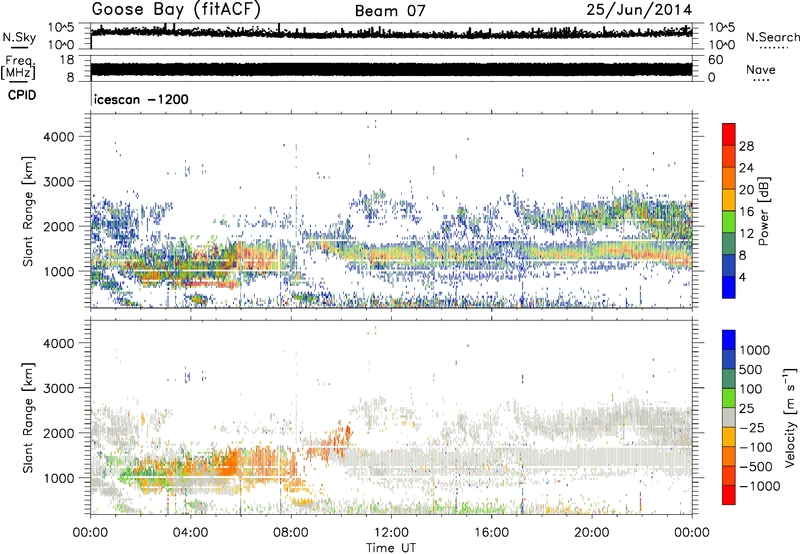
Task: Click the 'Time UT' axis title
Action: (x=391, y=548)
